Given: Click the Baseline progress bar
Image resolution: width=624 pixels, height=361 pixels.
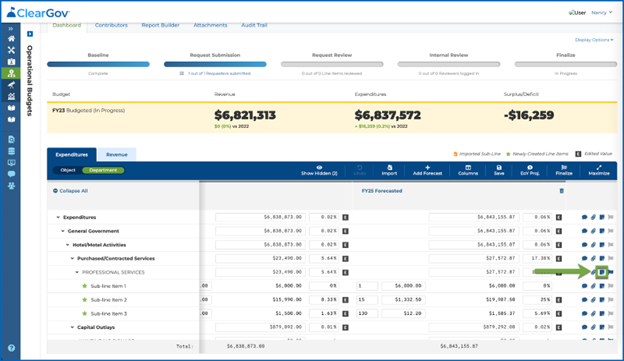Looking at the screenshot, I should tap(98, 64).
